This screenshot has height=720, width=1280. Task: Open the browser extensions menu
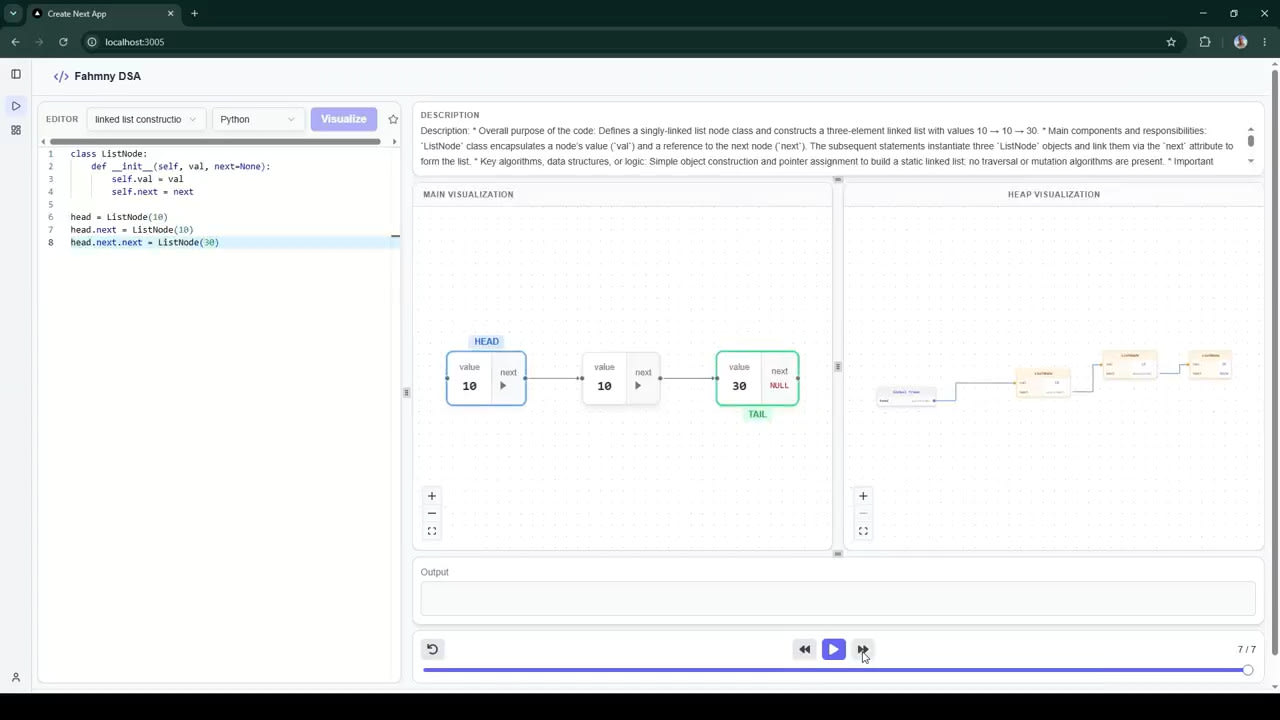click(1204, 42)
